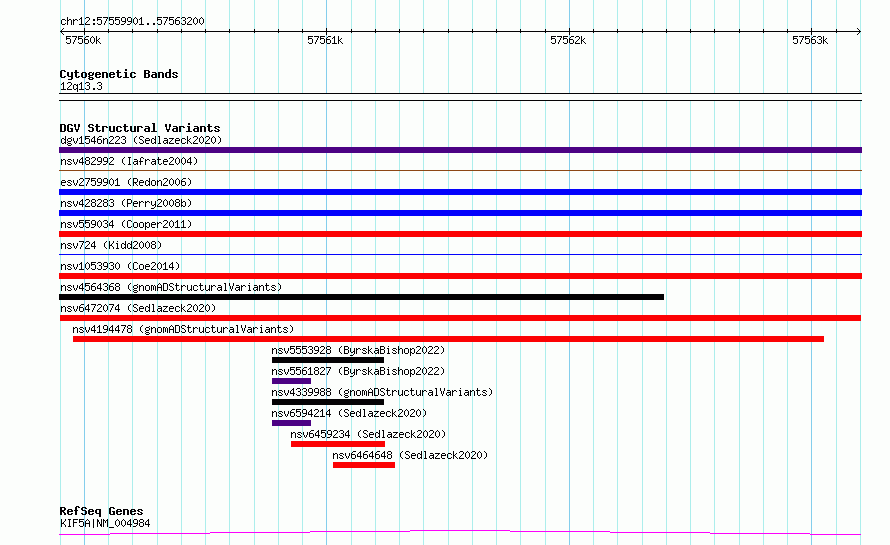Click the left arrow end of ruler
This screenshot has width=890, height=545.
(x=62, y=31)
